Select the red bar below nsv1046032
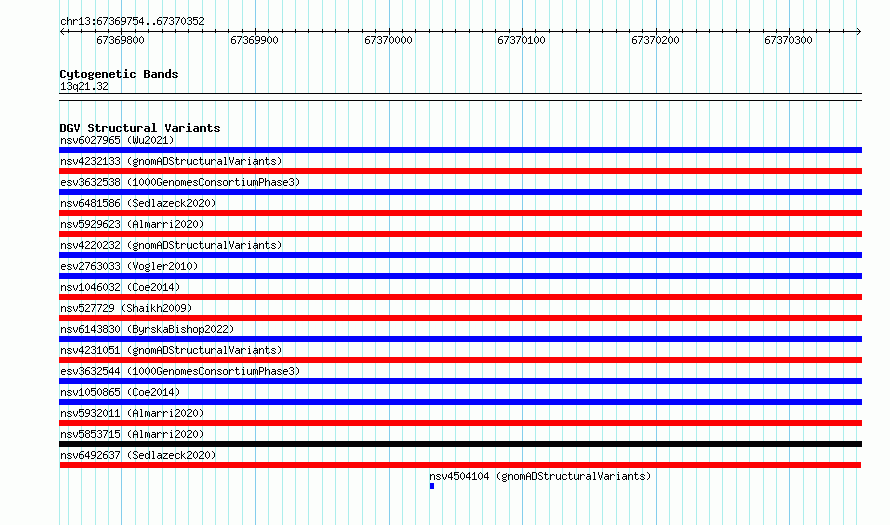This screenshot has width=890, height=525. pyautogui.click(x=460, y=297)
